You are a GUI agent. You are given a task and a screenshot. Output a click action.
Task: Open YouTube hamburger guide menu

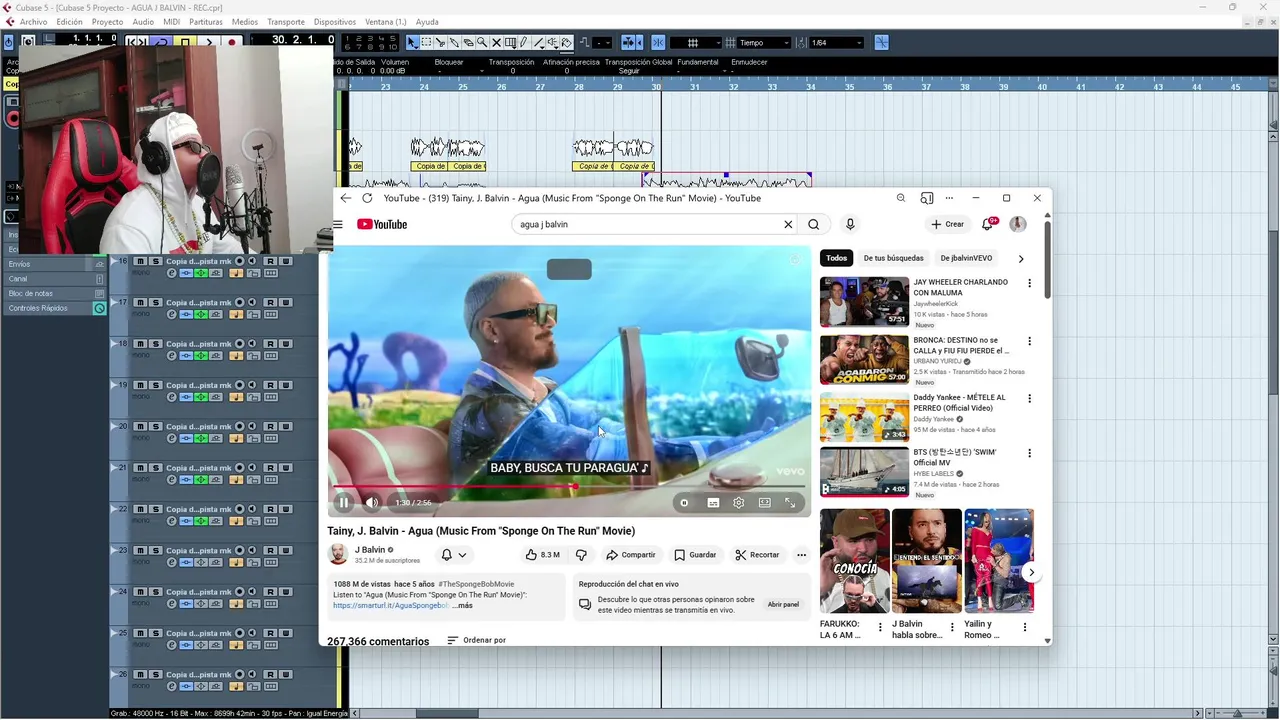click(x=338, y=224)
